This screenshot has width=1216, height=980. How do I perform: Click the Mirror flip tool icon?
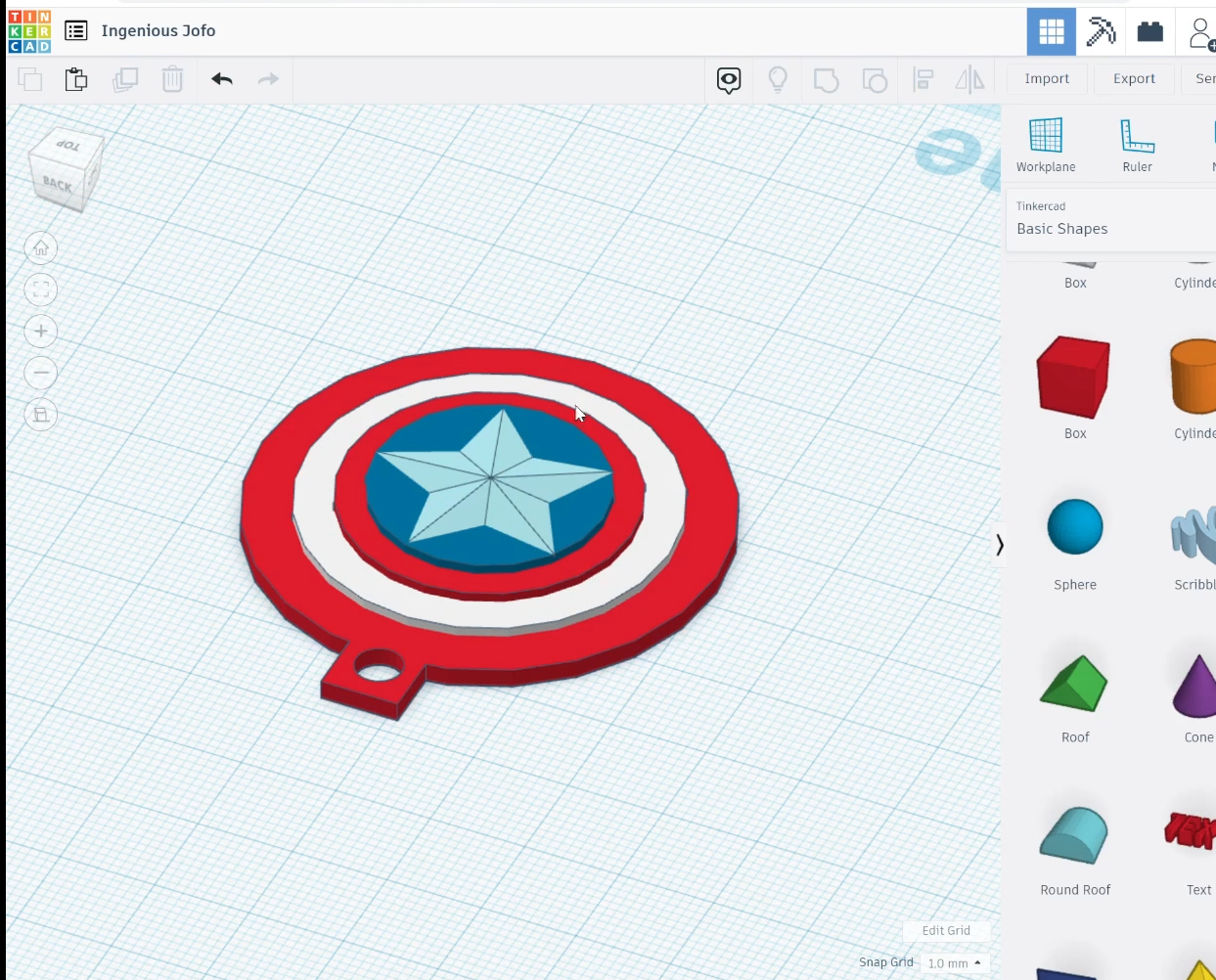click(969, 79)
